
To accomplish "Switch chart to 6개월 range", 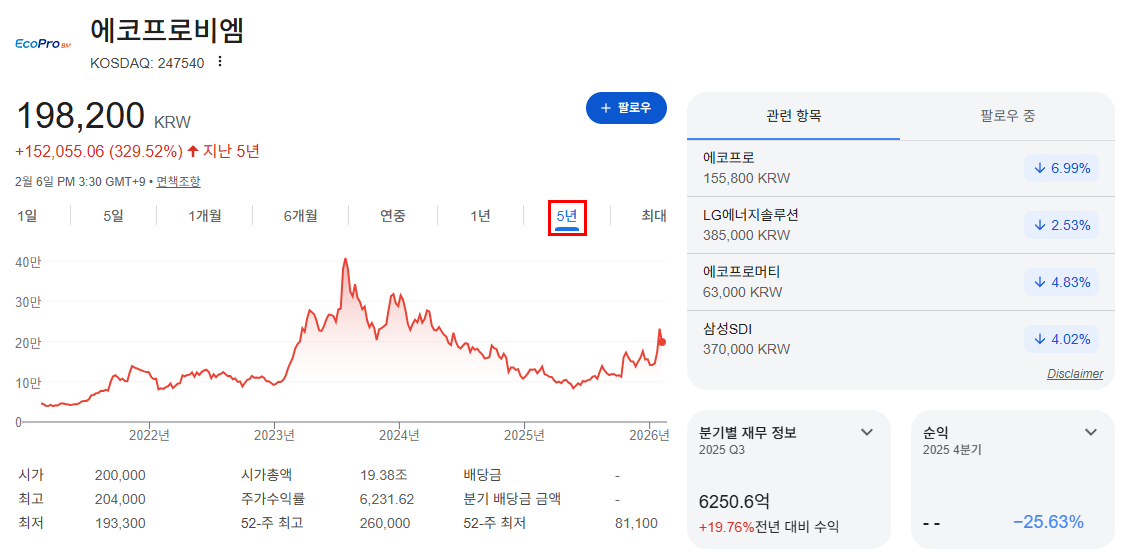I will coord(301,215).
